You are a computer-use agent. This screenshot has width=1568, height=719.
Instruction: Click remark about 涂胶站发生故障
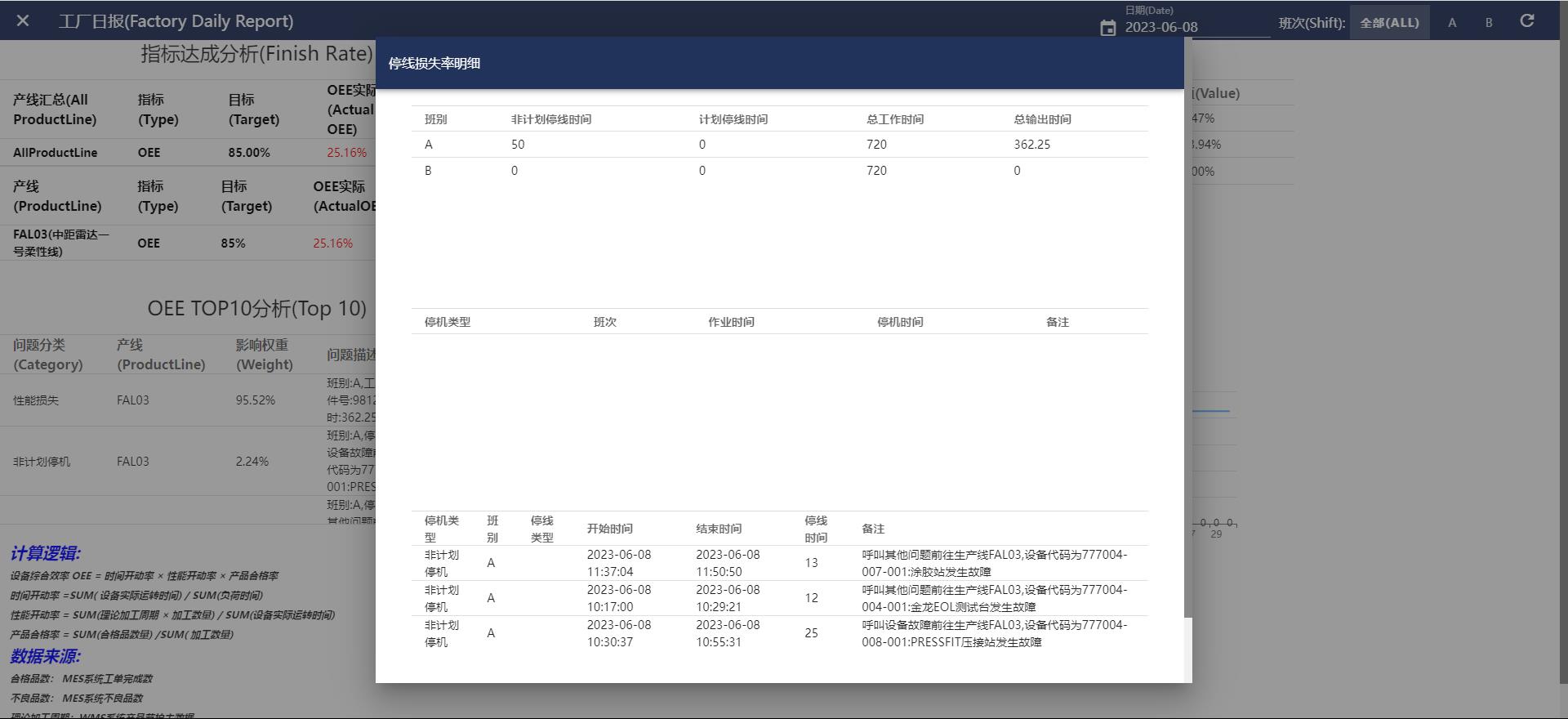pyautogui.click(x=995, y=563)
